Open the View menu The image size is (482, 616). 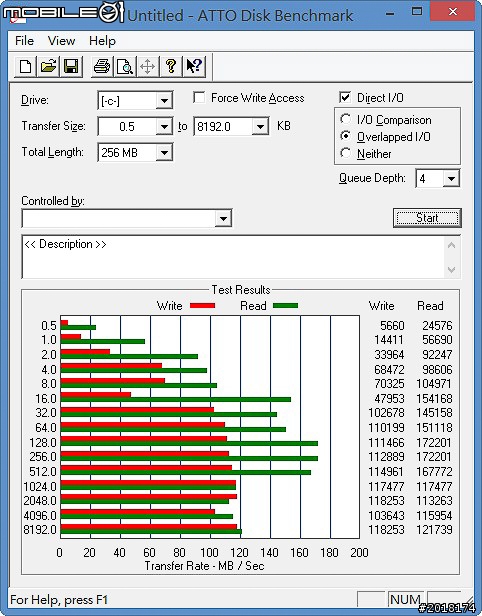[x=61, y=40]
